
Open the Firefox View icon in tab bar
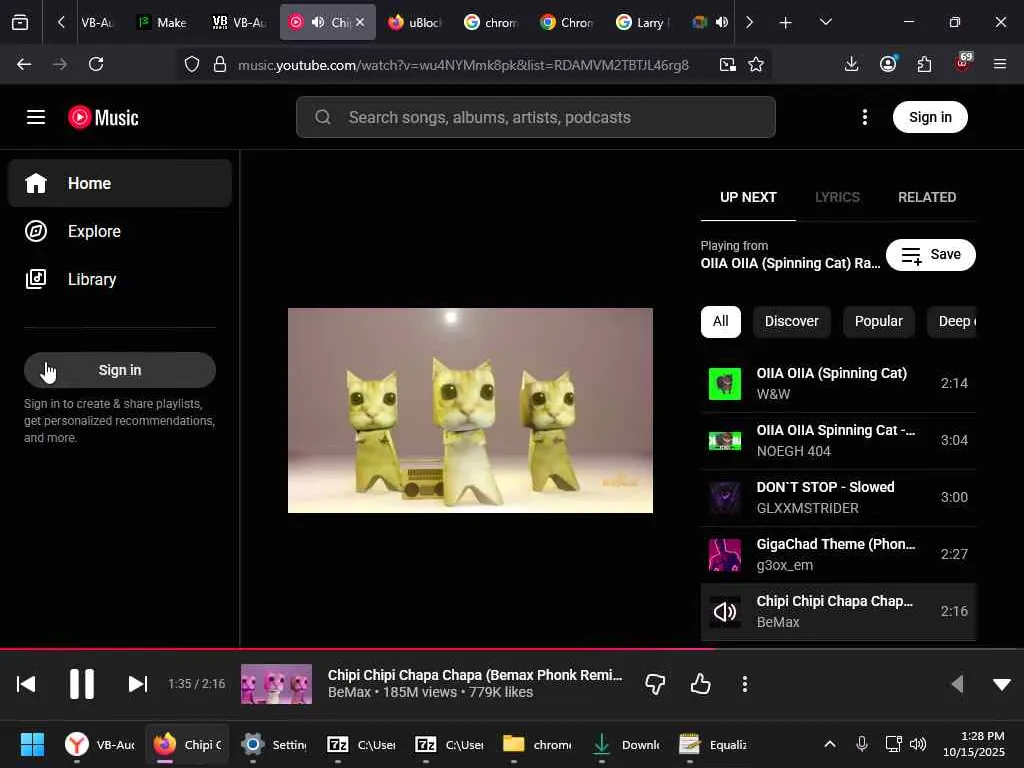pyautogui.click(x=20, y=23)
